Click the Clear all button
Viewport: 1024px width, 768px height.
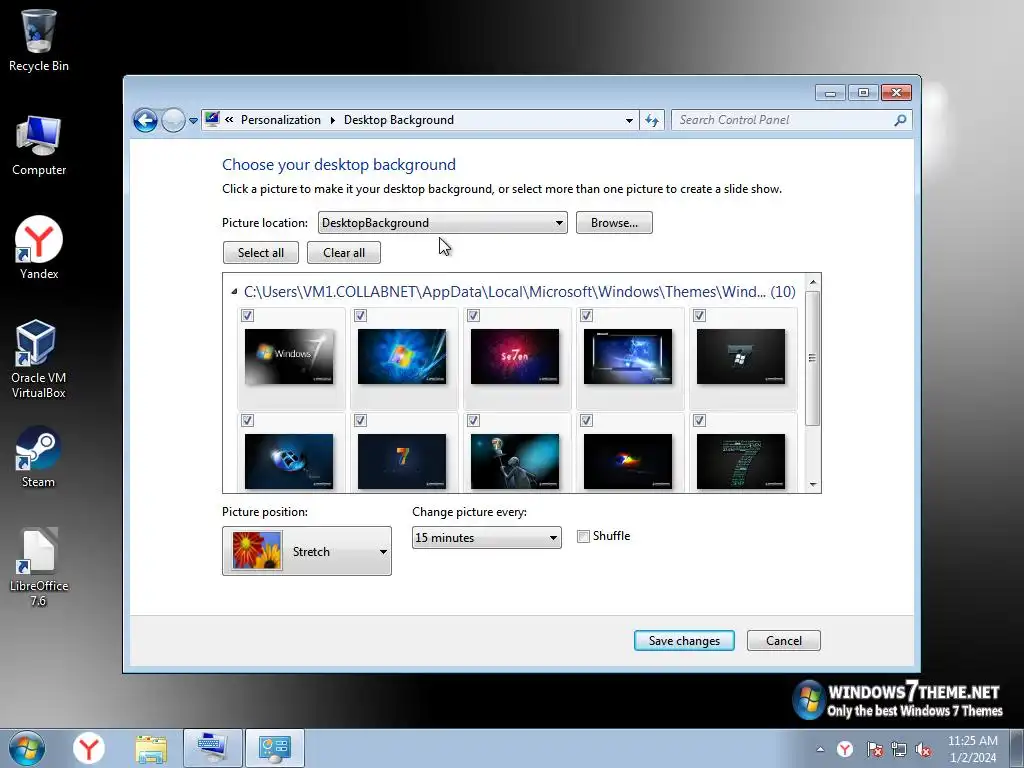(344, 253)
